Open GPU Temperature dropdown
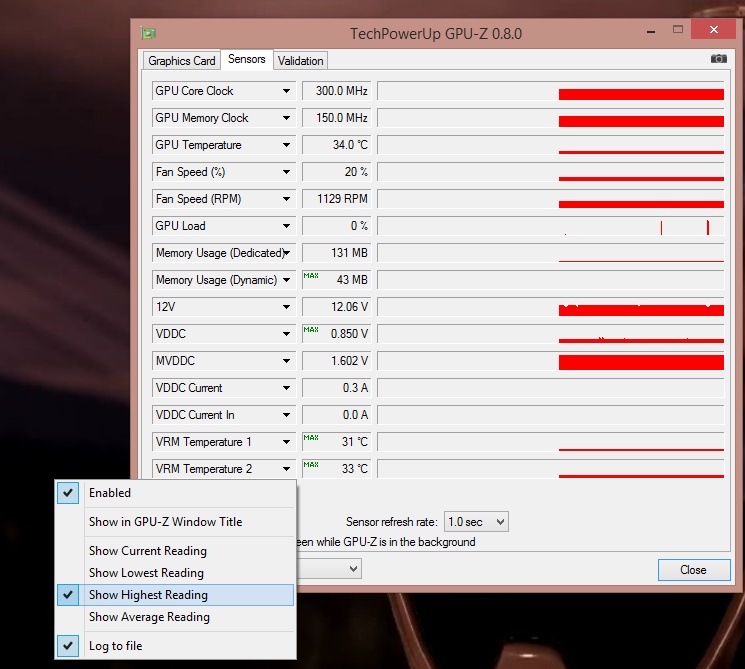This screenshot has width=745, height=669. point(287,145)
